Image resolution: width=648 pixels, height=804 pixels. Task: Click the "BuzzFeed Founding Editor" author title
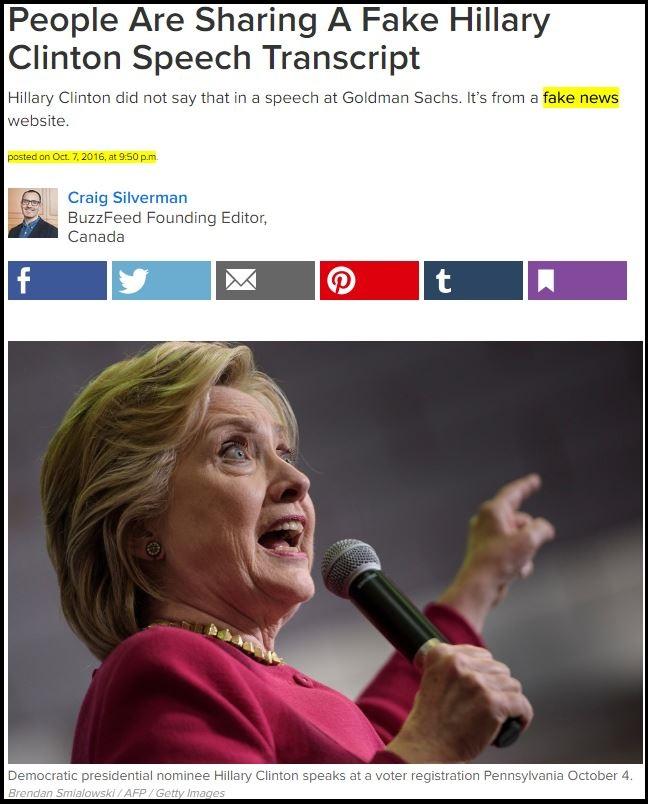[167, 218]
